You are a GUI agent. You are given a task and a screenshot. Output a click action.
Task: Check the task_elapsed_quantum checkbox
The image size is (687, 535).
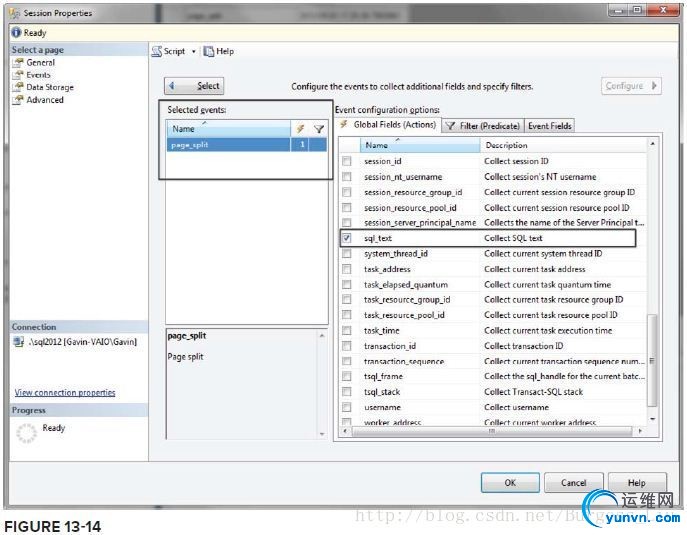tap(347, 284)
